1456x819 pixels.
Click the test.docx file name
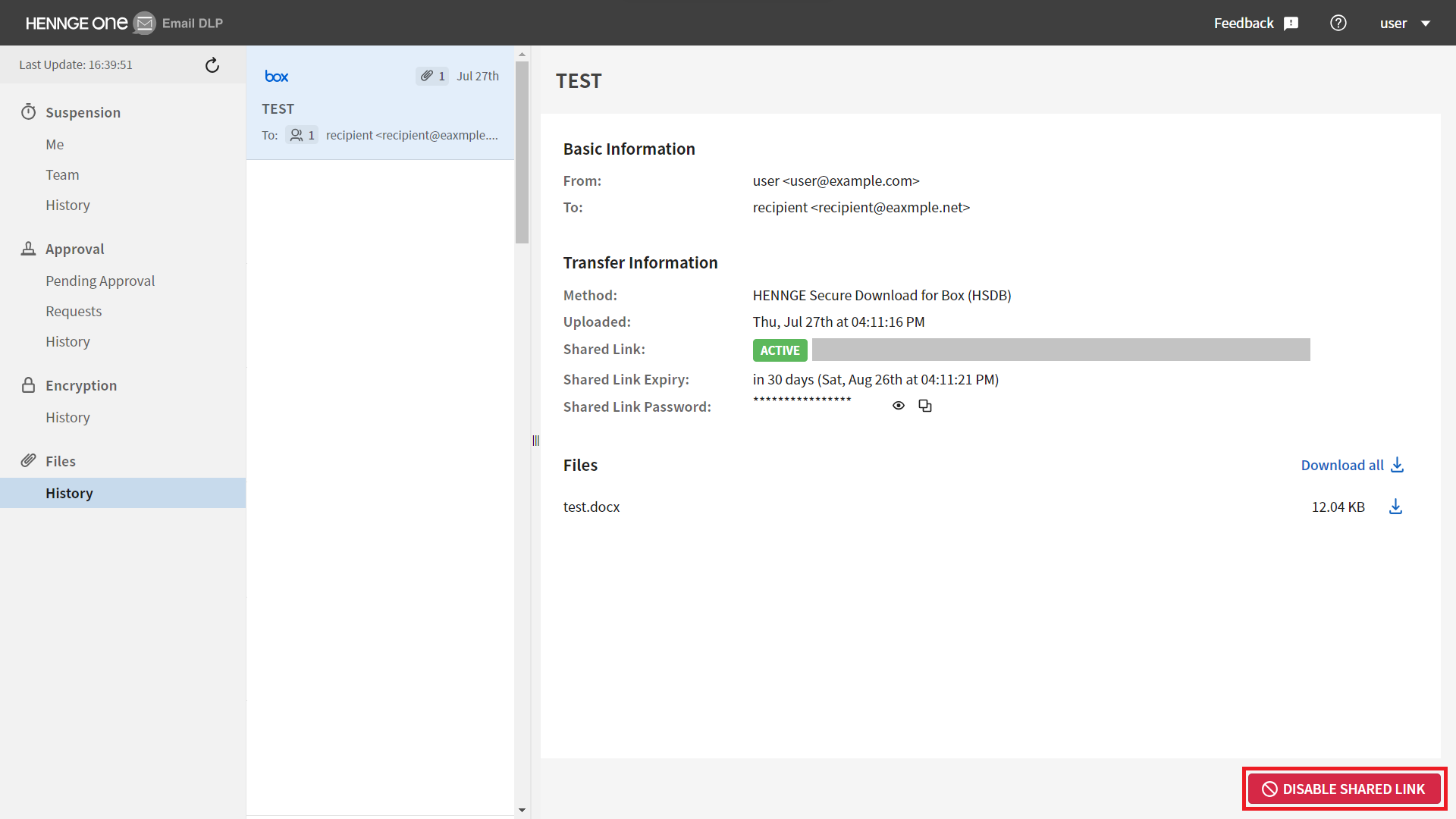[591, 507]
